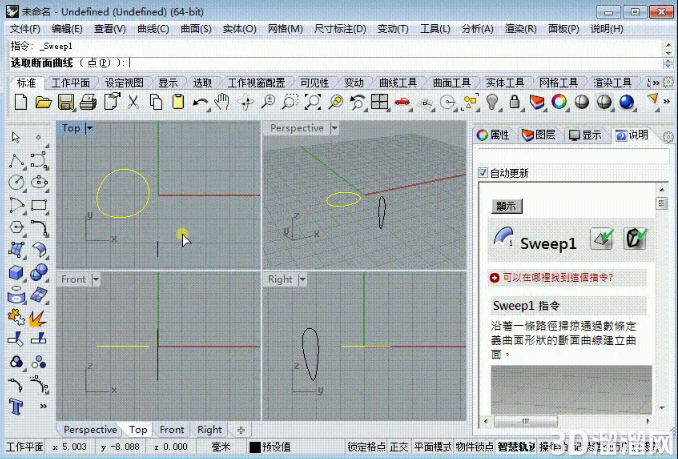Click the Paste clipboard icon

(x=178, y=102)
